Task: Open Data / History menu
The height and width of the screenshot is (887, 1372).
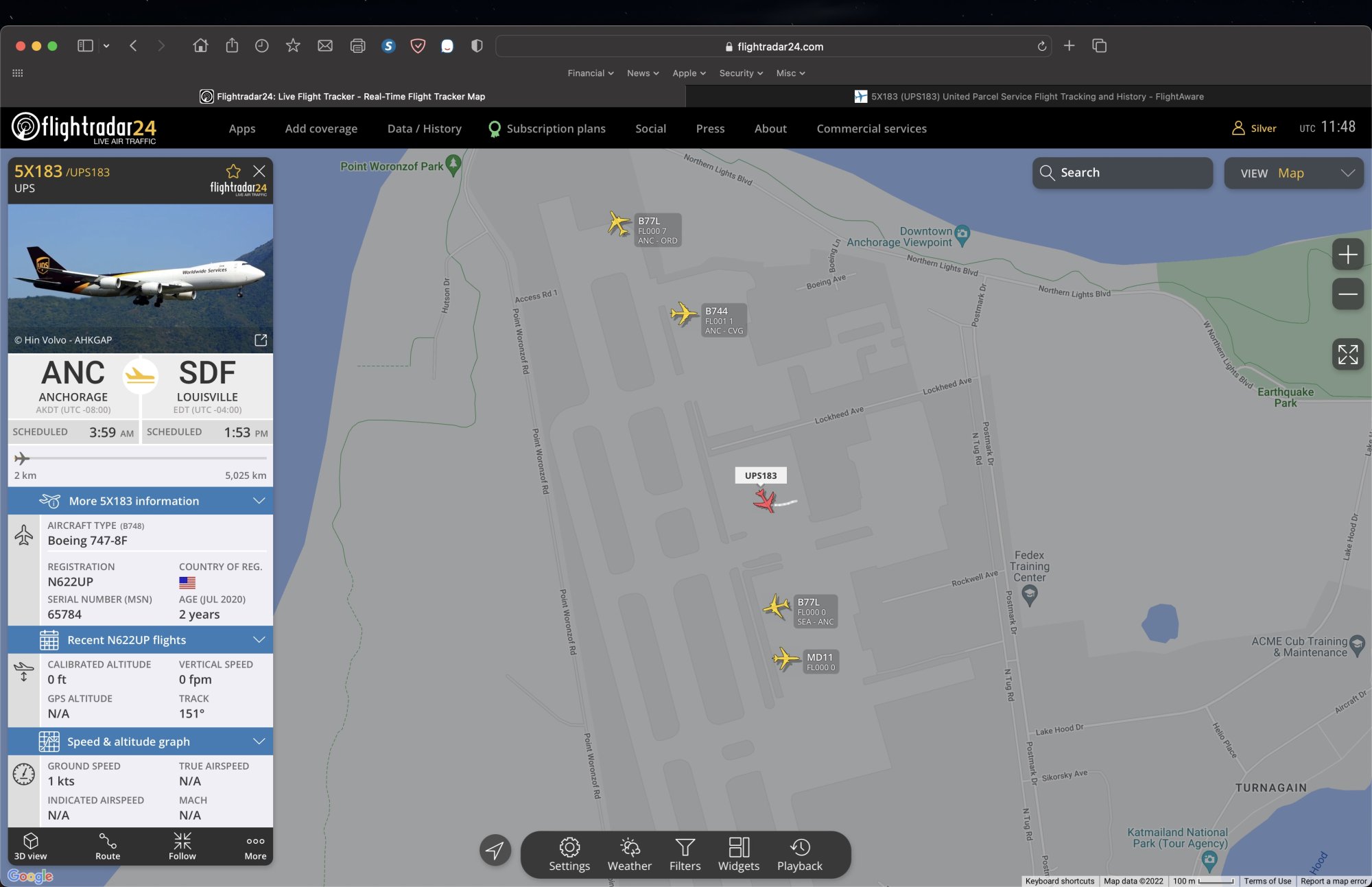Action: click(x=424, y=128)
